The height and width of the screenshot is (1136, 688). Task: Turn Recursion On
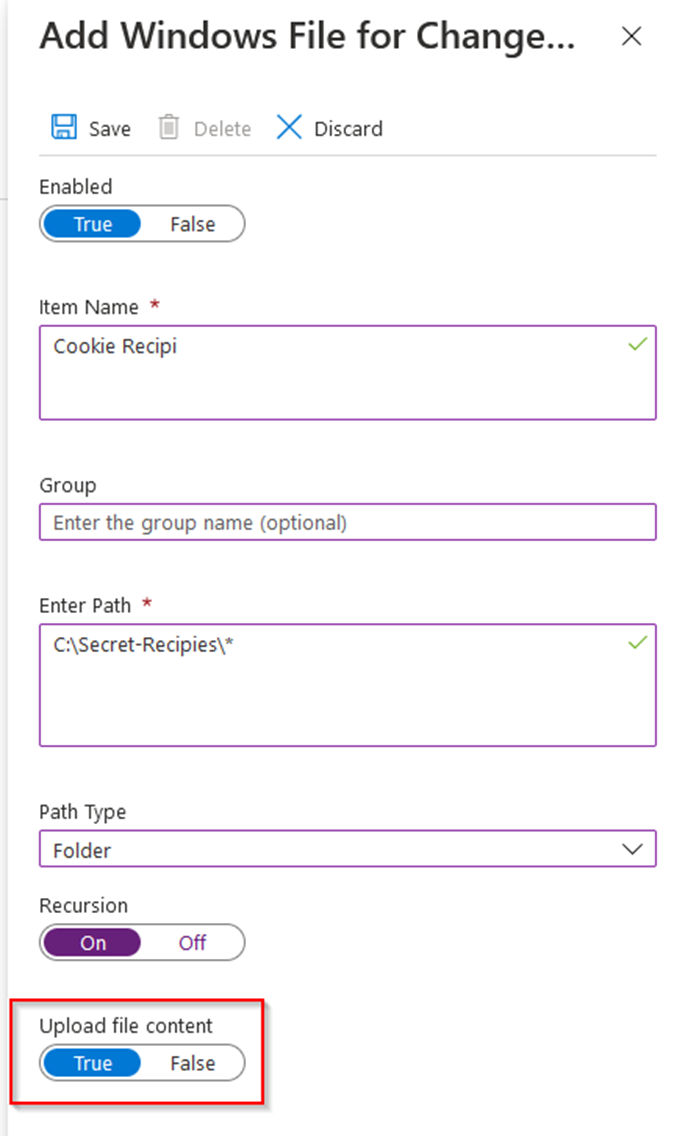[x=91, y=942]
